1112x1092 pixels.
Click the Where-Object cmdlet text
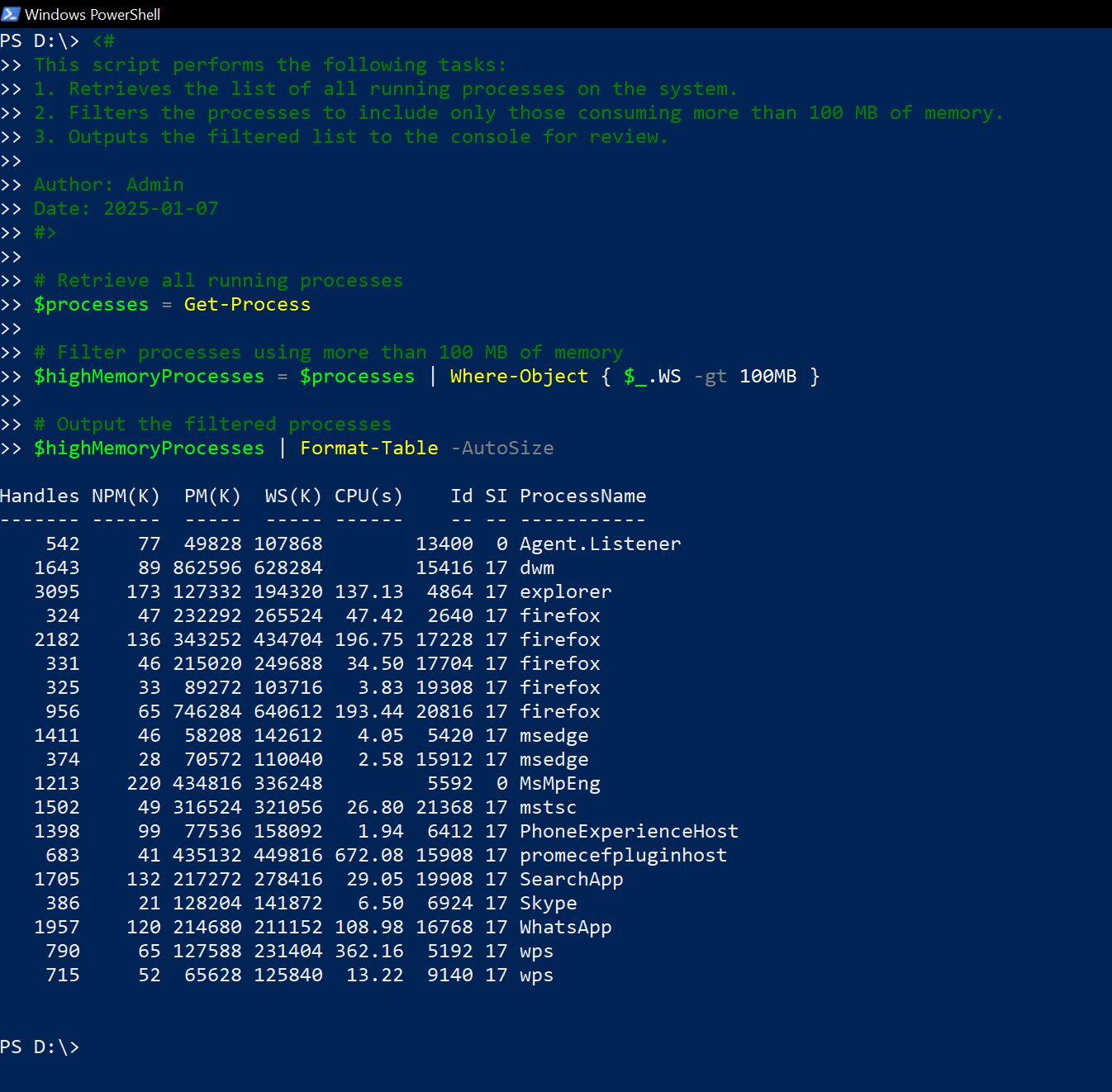point(518,376)
